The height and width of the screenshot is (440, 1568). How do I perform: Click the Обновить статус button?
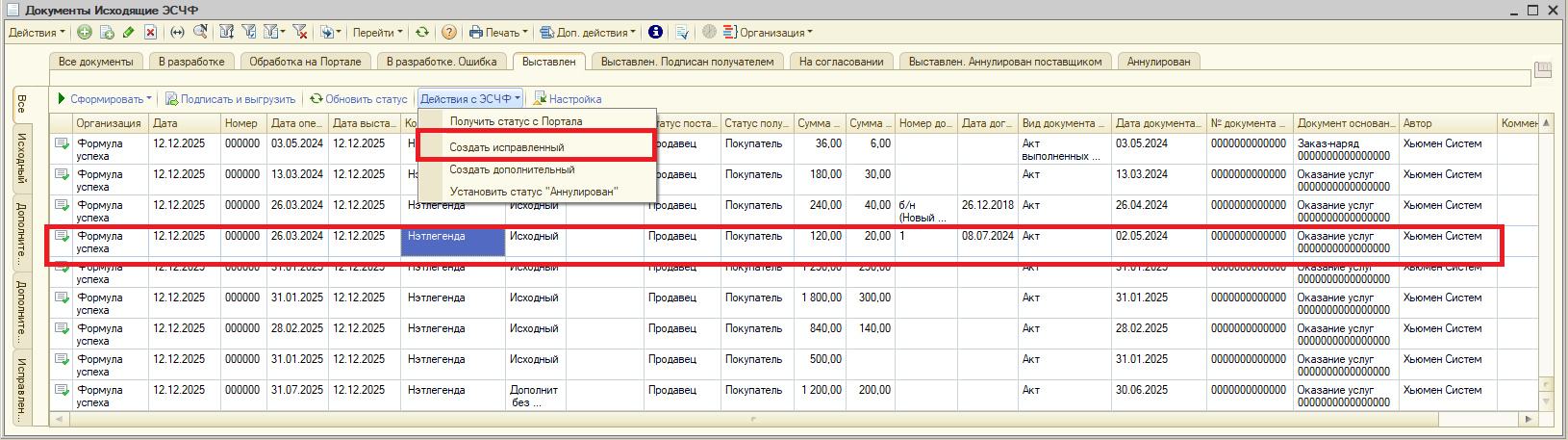tap(359, 98)
